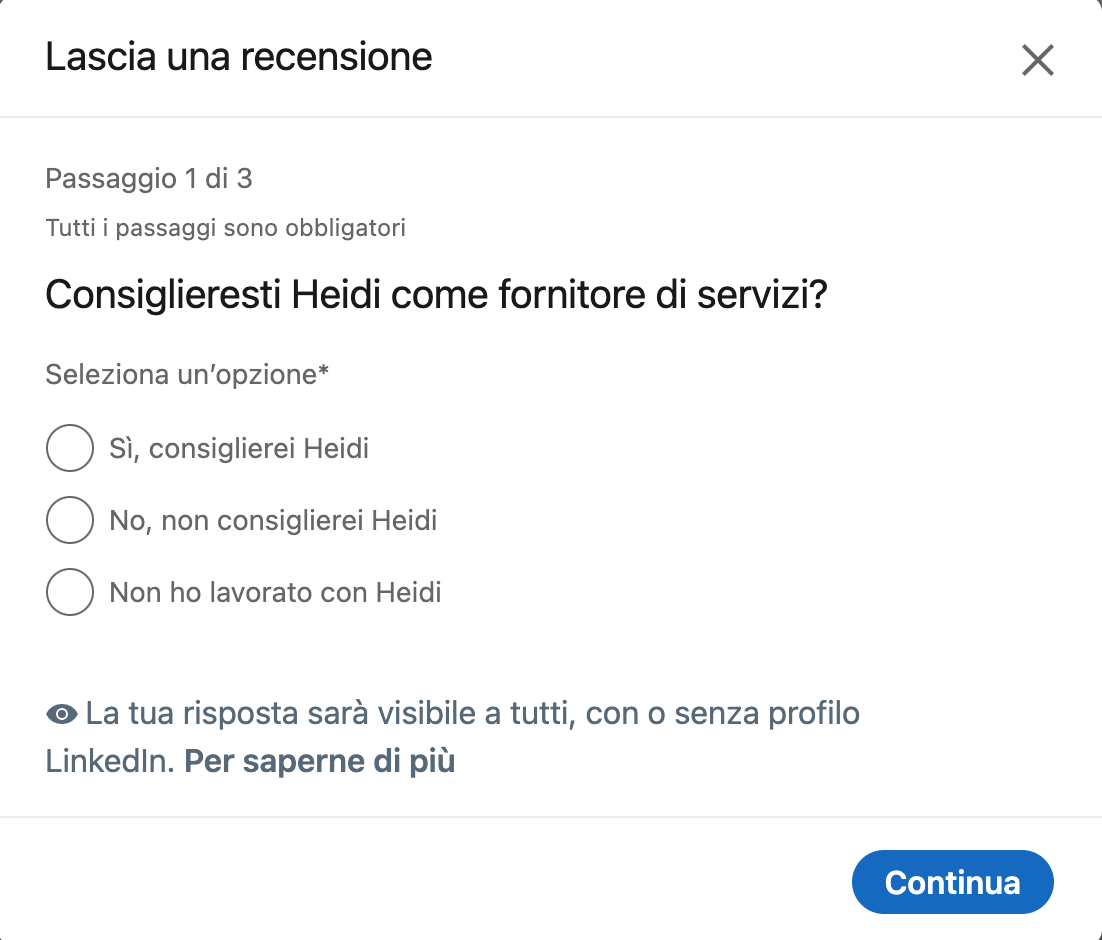The width and height of the screenshot is (1102, 940).
Task: Click the No, non consiglierei Heidi label text
Action: pyautogui.click(x=273, y=520)
